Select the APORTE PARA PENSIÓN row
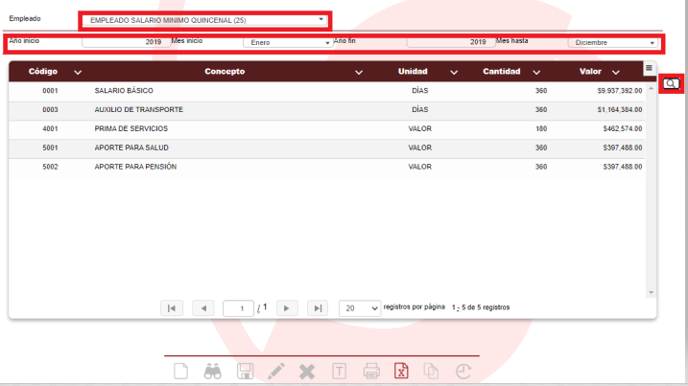Viewport: 688px width, 386px height. coord(327,167)
